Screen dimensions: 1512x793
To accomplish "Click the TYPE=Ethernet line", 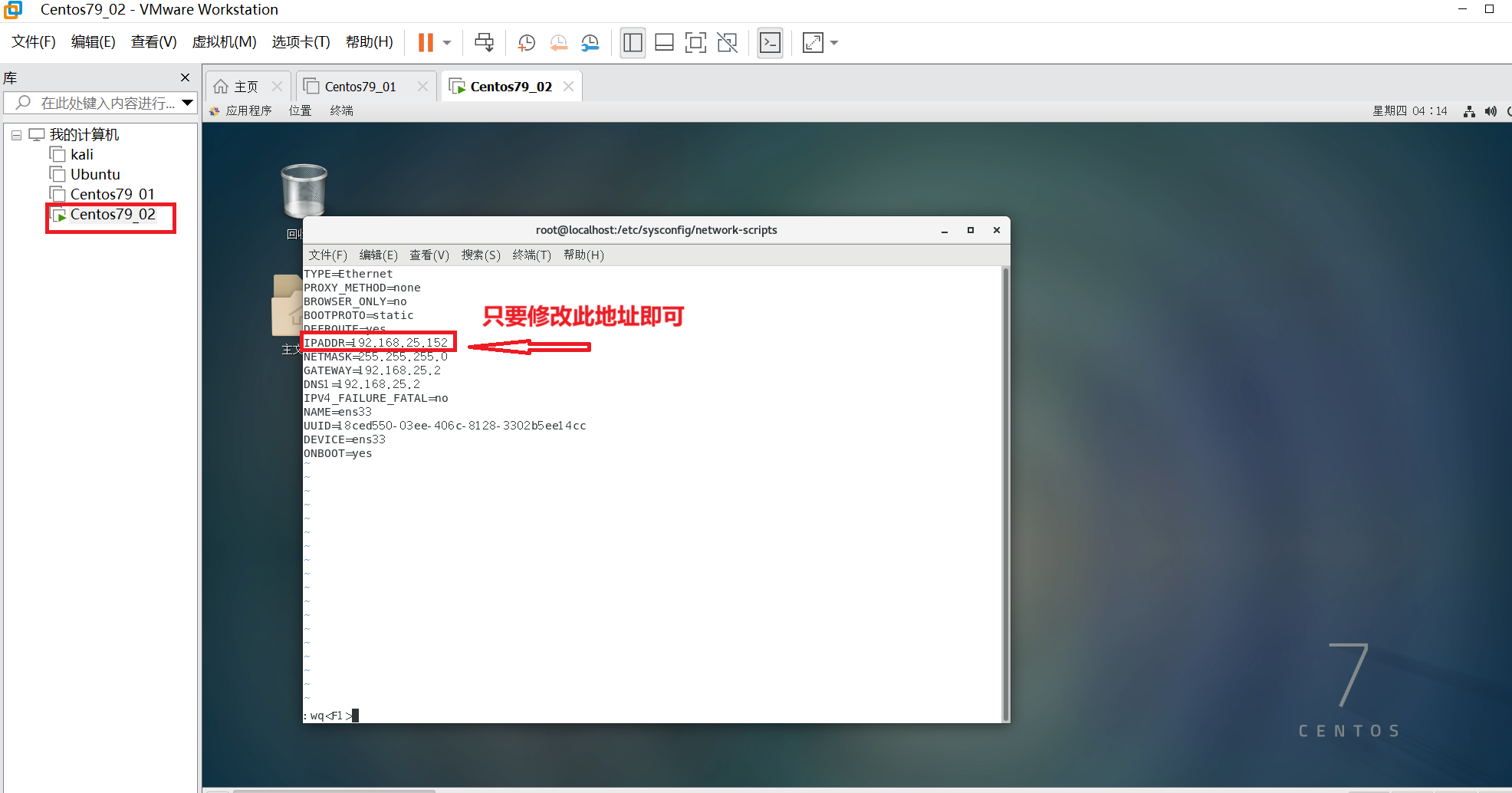I will pos(348,274).
